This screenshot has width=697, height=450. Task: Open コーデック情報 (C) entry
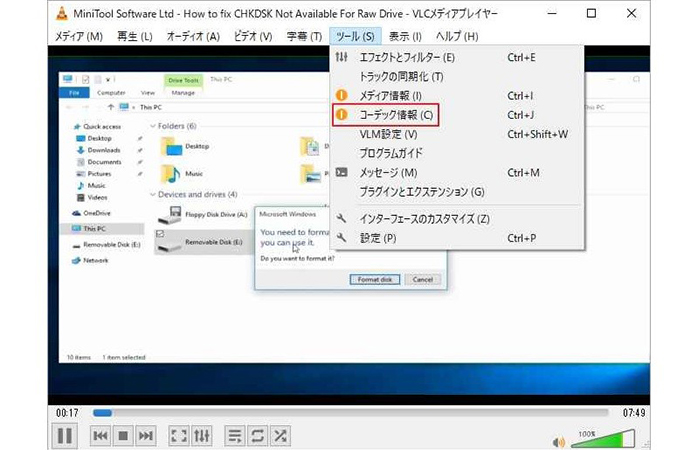point(457,115)
